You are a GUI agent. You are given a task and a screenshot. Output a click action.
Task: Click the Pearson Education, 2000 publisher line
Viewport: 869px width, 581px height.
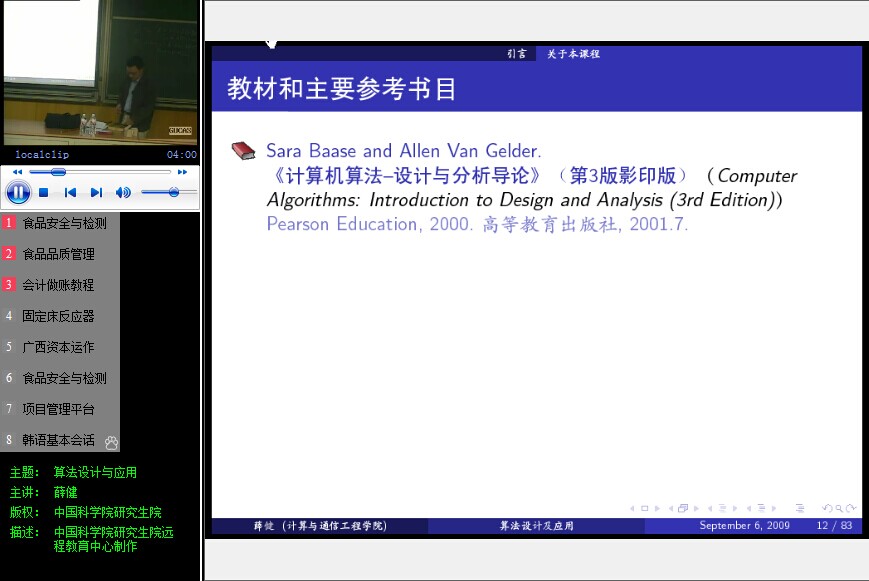pyautogui.click(x=477, y=224)
